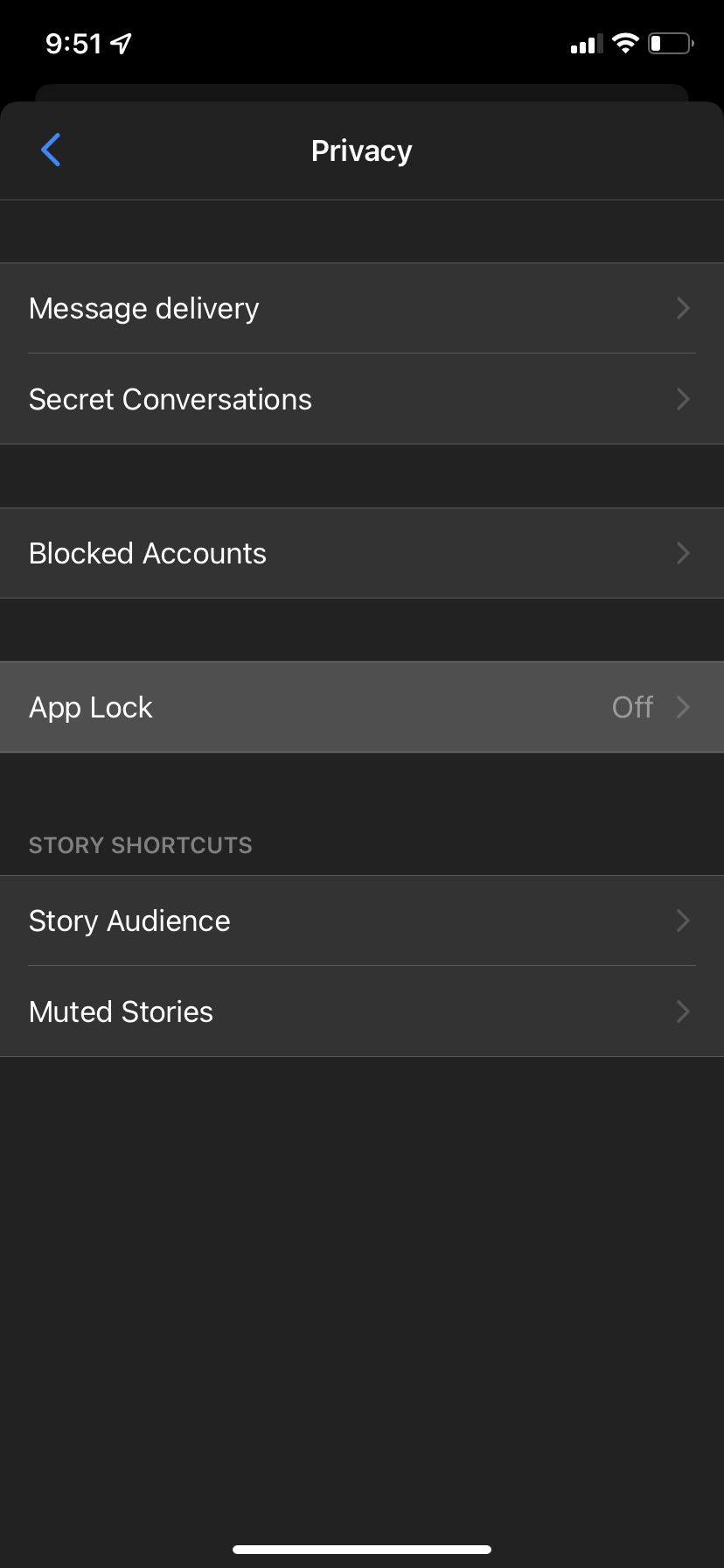Tap chevron next to Story Audience

point(684,920)
